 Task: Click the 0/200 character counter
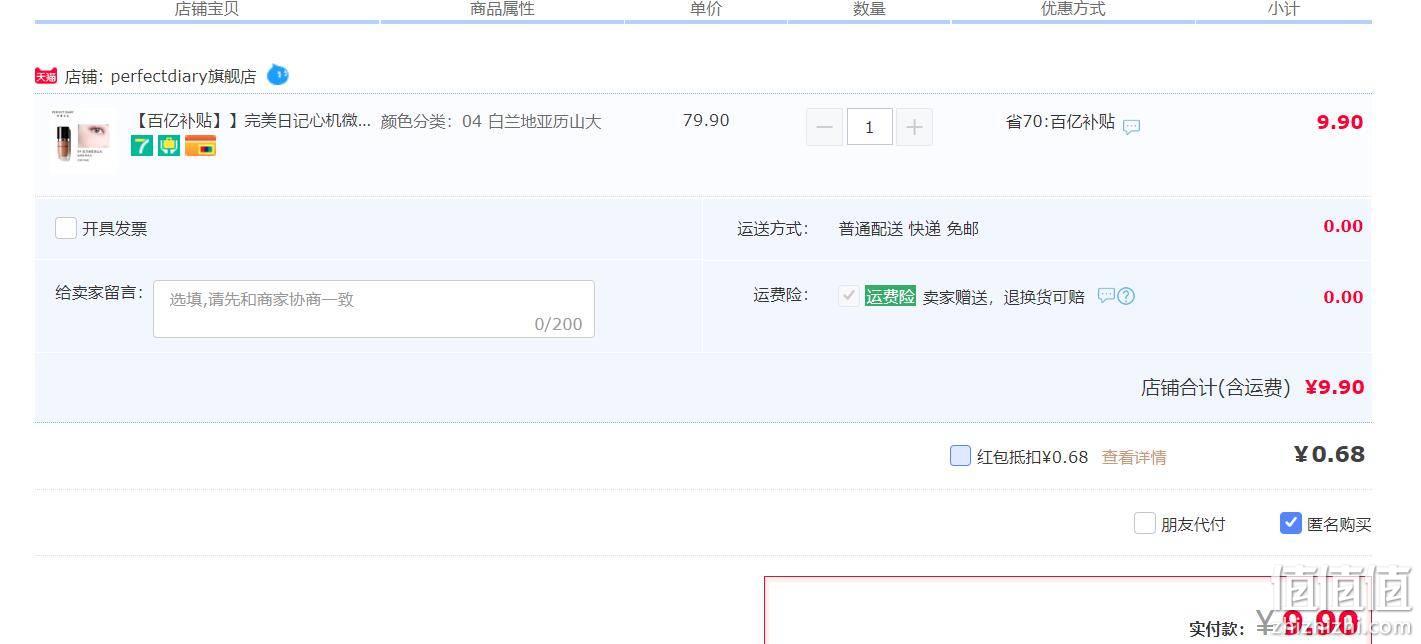click(x=558, y=324)
